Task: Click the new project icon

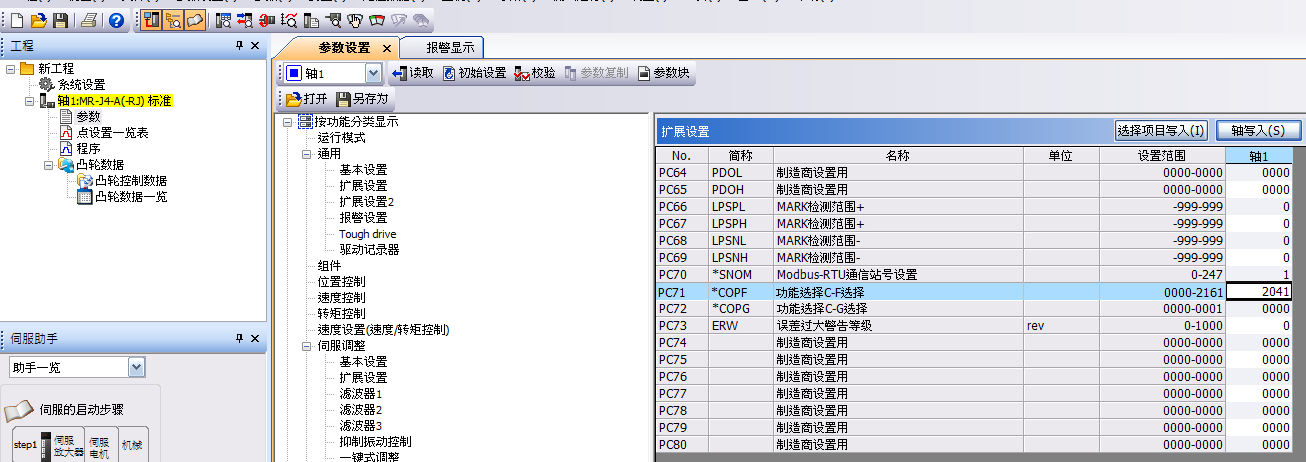Action: pos(17,20)
